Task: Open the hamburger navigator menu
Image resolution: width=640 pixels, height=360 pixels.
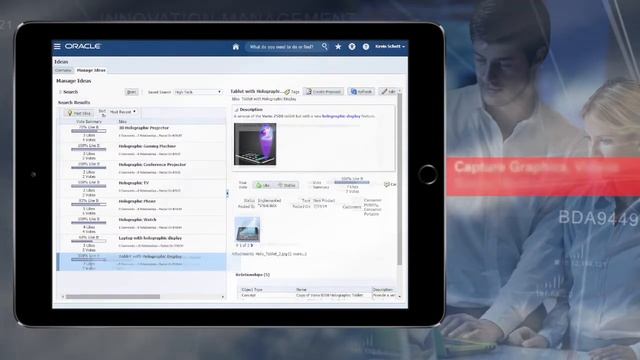Action: click(57, 47)
